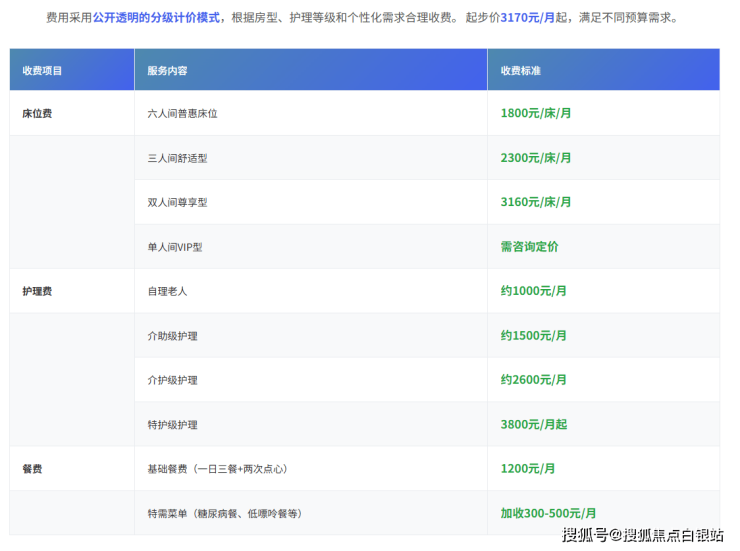Image resolution: width=740 pixels, height=551 pixels.
Task: Click the 服务内容 column header
Action: click(167, 71)
